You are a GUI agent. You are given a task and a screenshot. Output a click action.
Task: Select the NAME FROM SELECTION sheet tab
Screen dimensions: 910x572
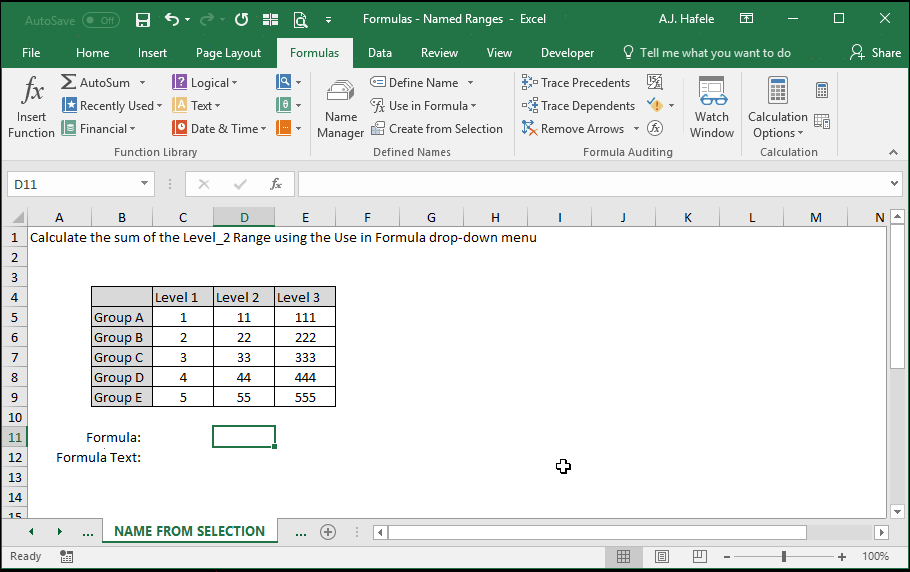pos(190,531)
